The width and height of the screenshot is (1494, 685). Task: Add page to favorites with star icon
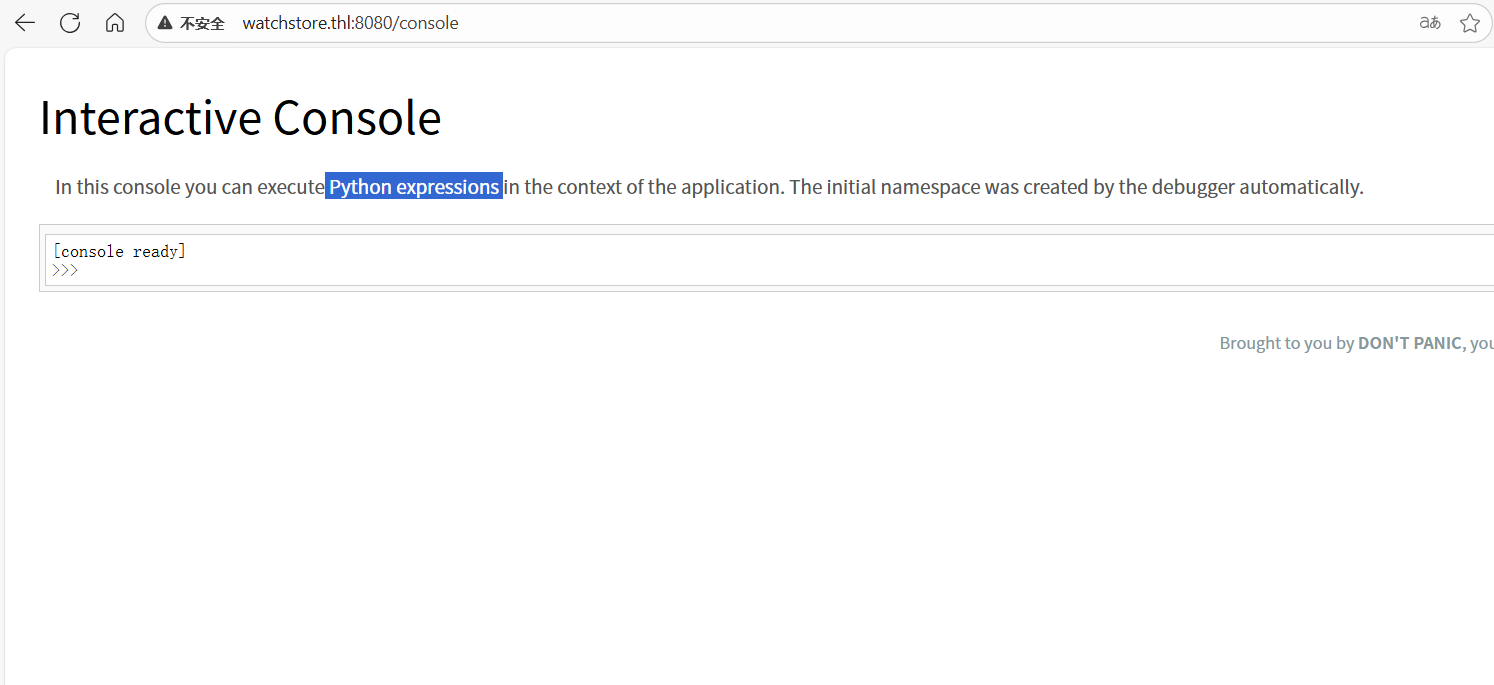[1469, 23]
